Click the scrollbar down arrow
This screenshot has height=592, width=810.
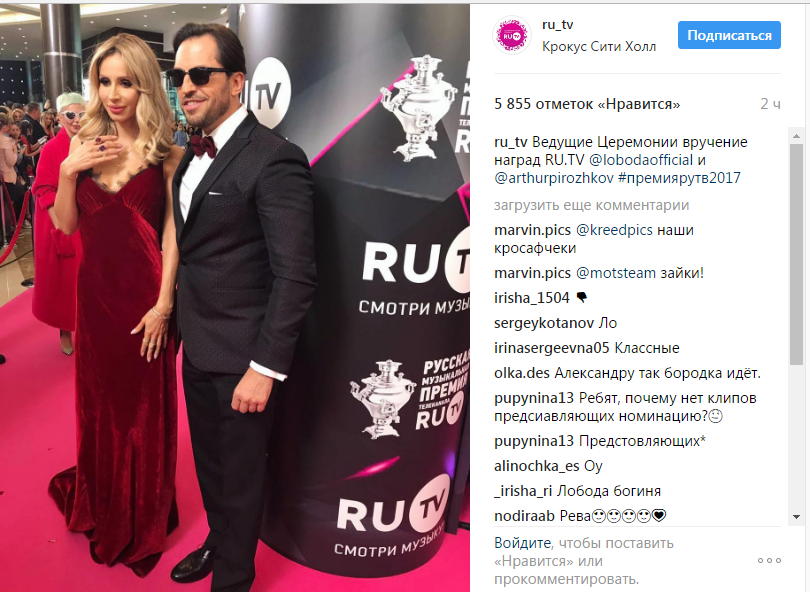(x=796, y=517)
